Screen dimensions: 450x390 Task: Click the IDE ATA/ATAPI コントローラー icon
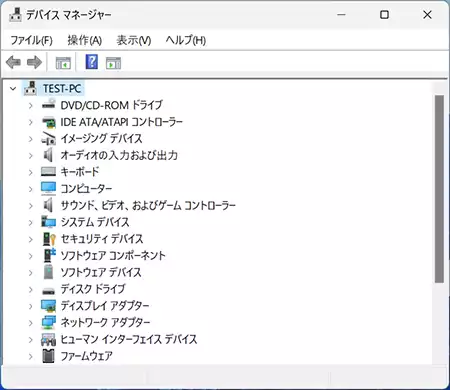tap(49, 122)
